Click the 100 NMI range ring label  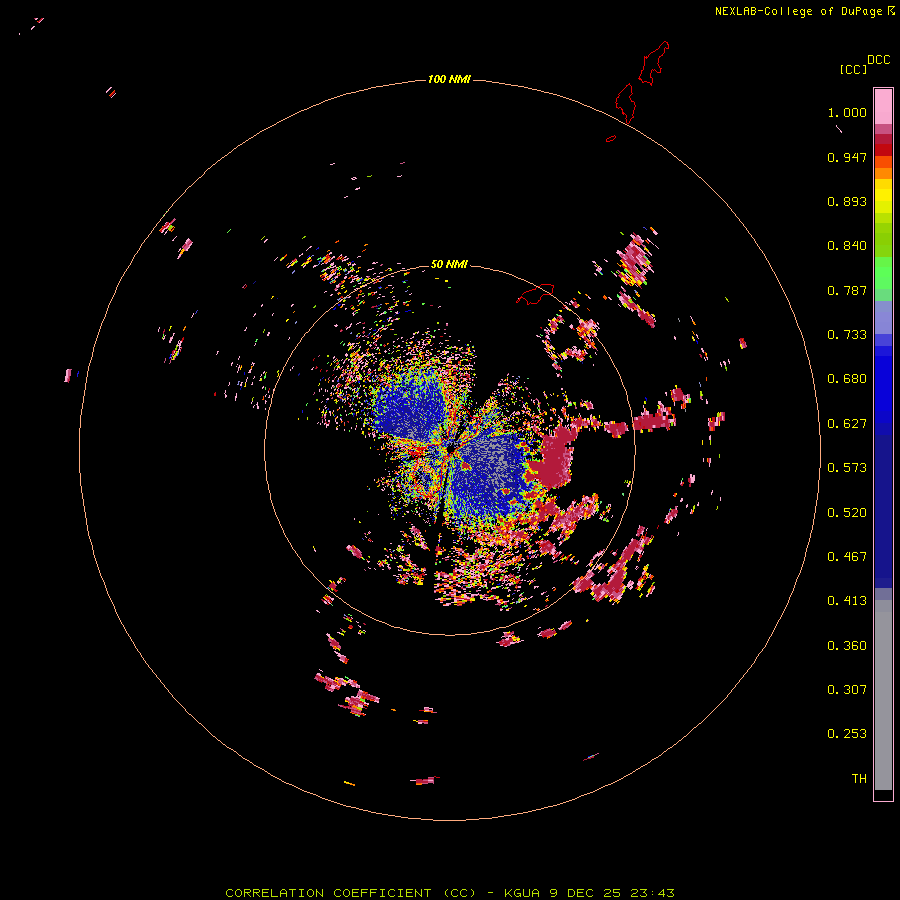[449, 79]
